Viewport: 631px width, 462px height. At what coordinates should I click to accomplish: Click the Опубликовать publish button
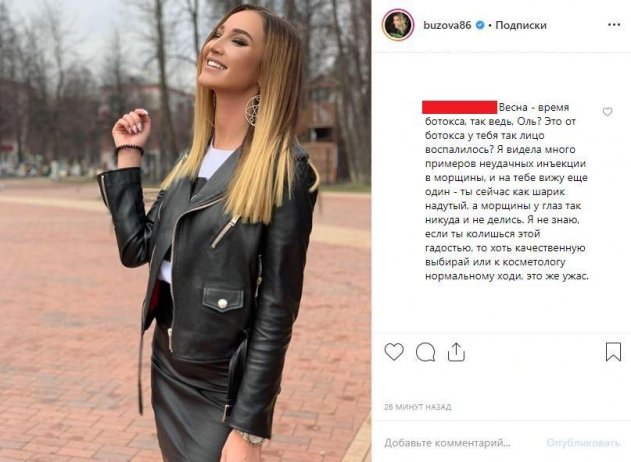(583, 443)
